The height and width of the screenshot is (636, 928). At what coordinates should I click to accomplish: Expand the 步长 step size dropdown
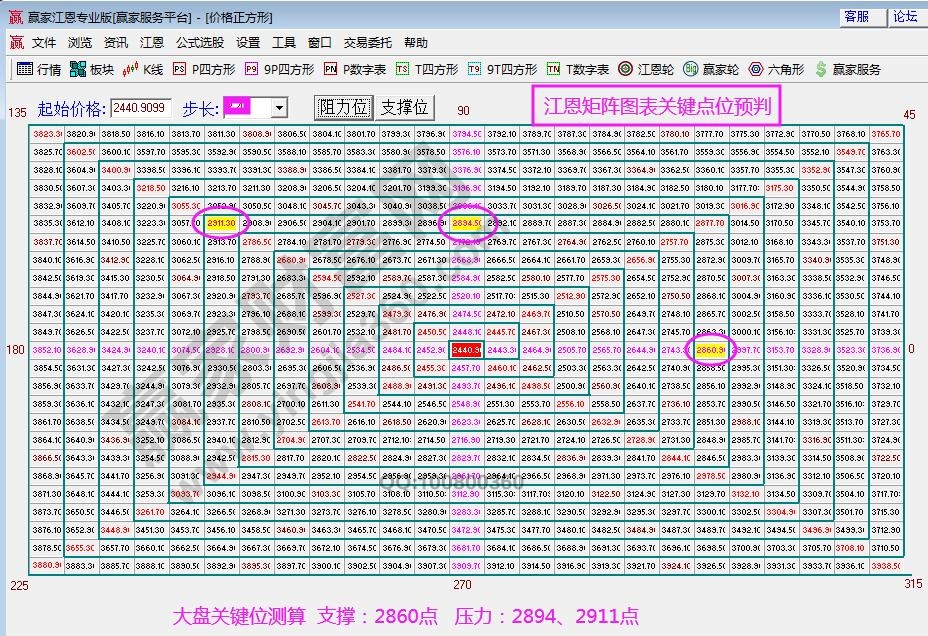(278, 107)
